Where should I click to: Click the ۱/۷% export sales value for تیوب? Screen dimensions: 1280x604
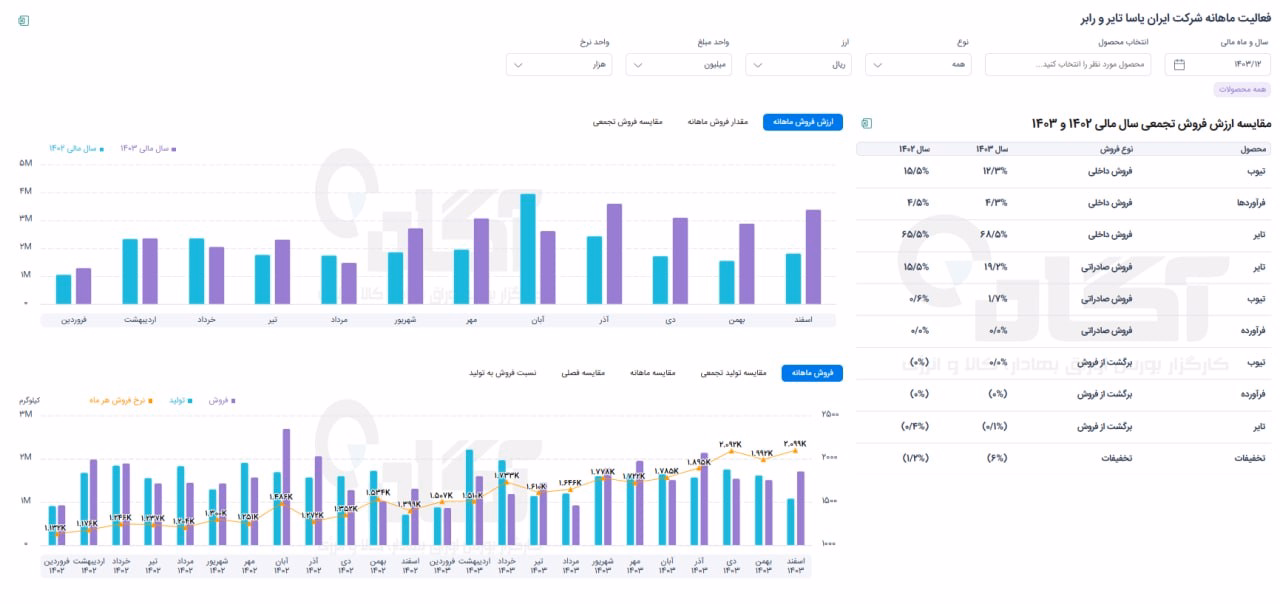998,299
